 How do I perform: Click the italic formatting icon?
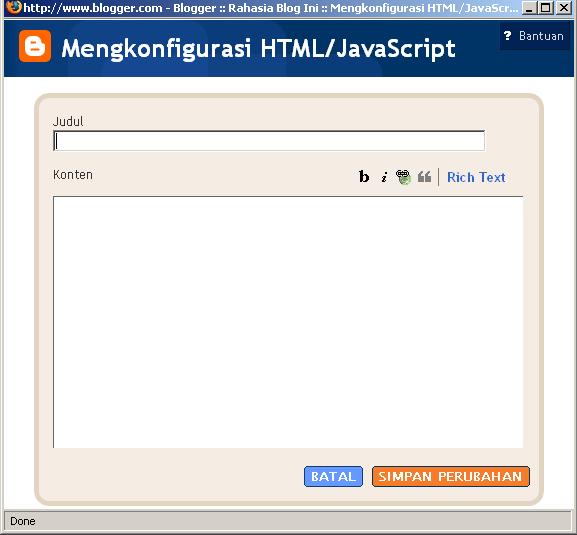384,177
